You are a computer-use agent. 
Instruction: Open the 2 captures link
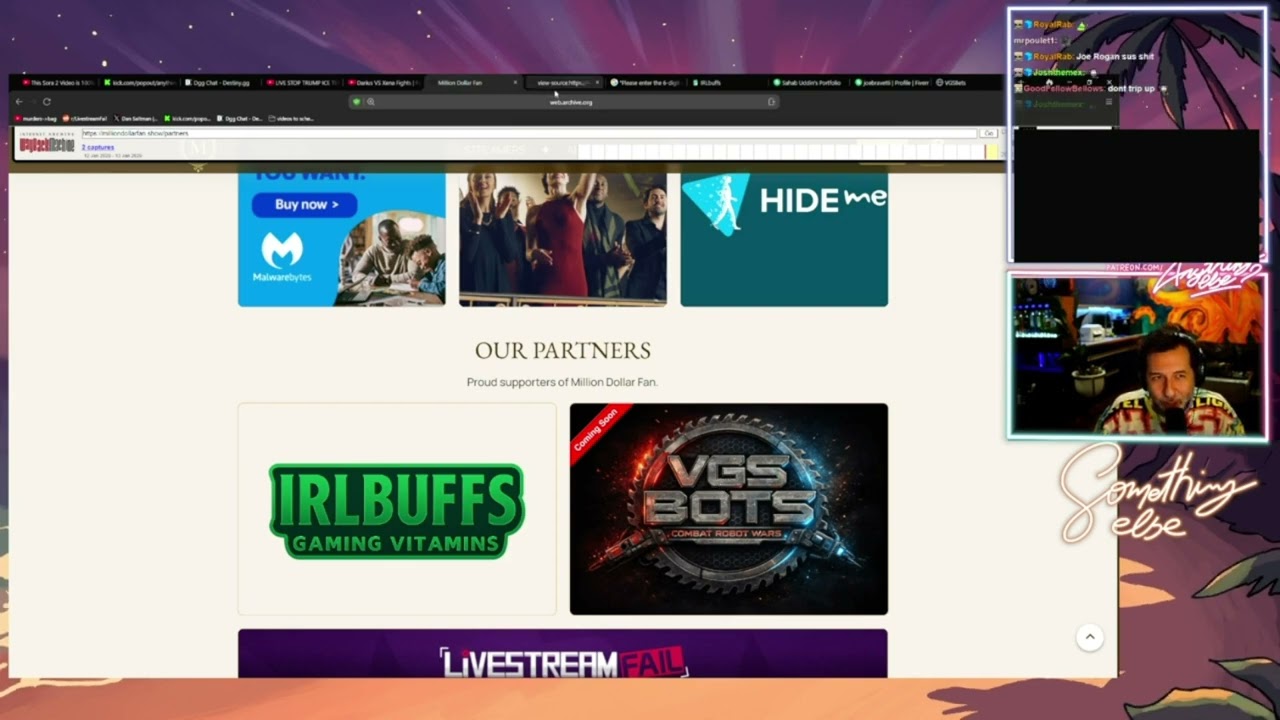pos(98,148)
